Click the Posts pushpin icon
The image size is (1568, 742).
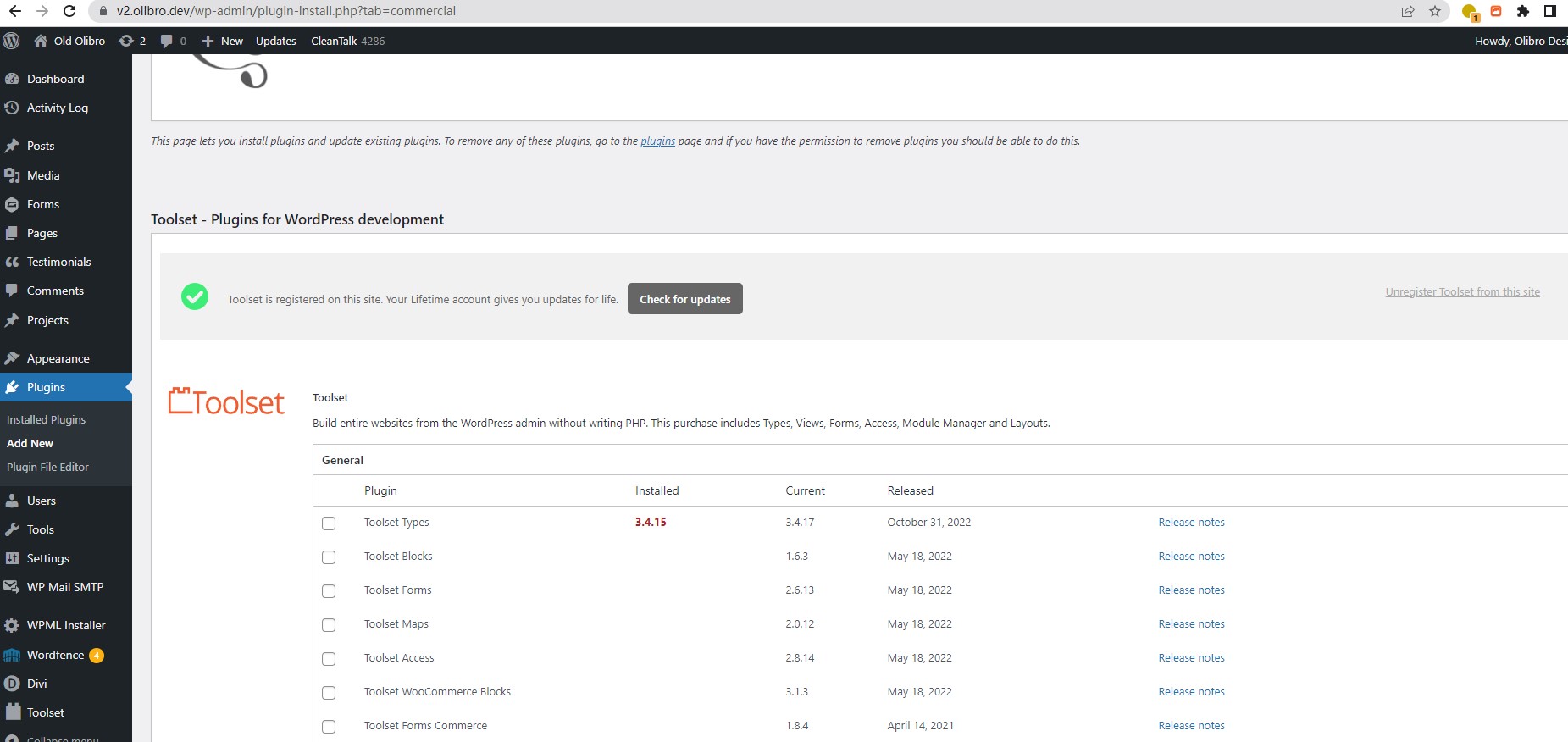[12, 146]
